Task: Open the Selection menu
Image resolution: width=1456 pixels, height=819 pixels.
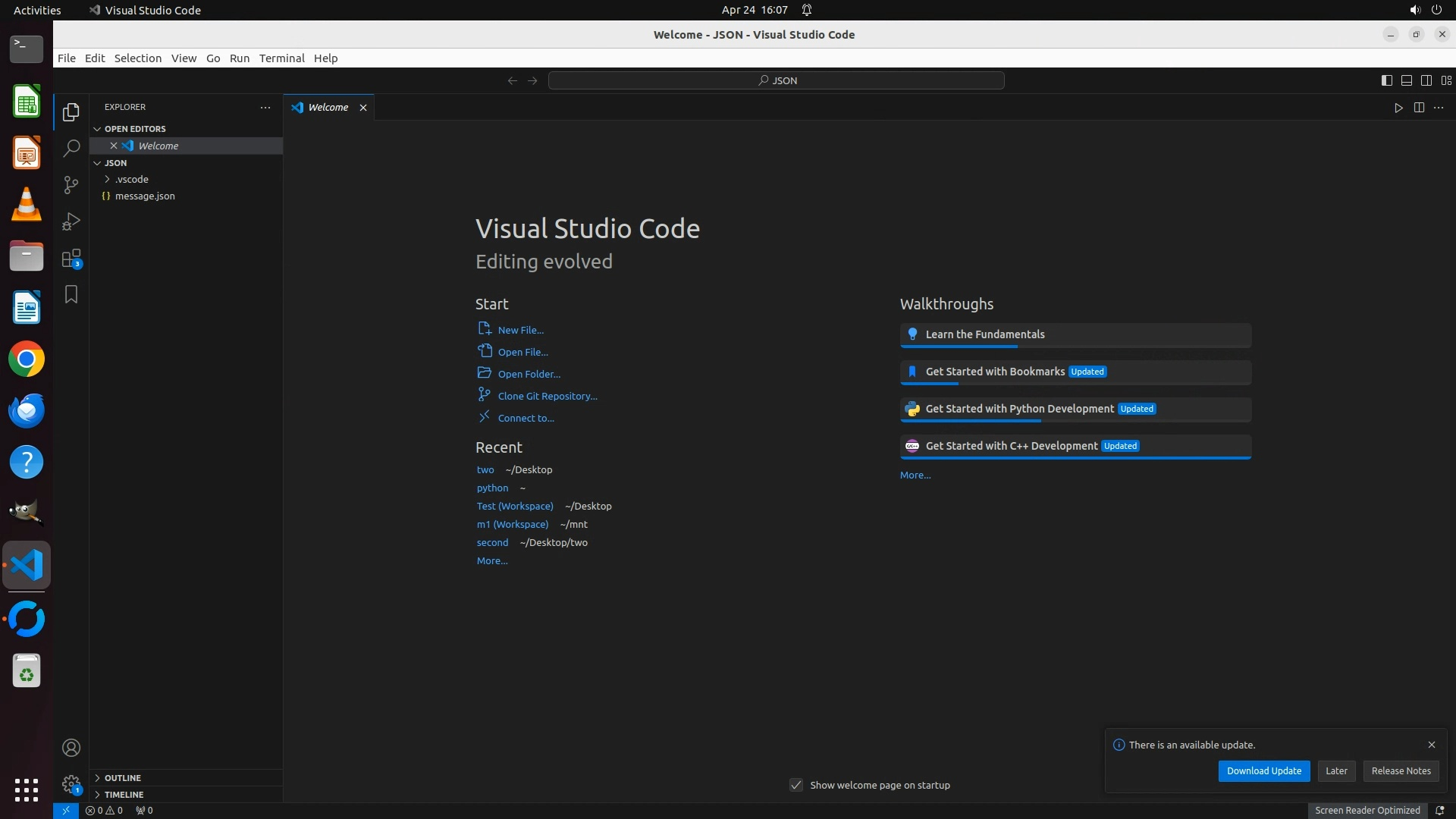Action: (137, 58)
